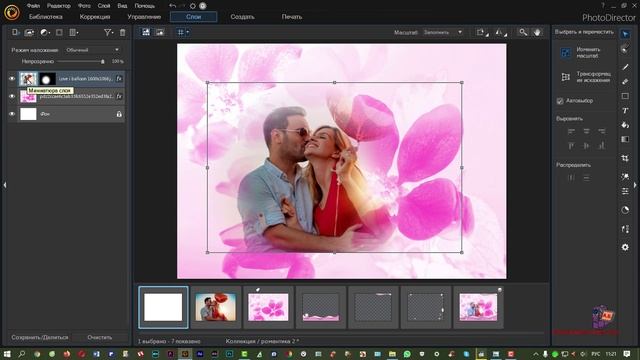
Task: Click the distortion transform icon
Action: (x=565, y=77)
